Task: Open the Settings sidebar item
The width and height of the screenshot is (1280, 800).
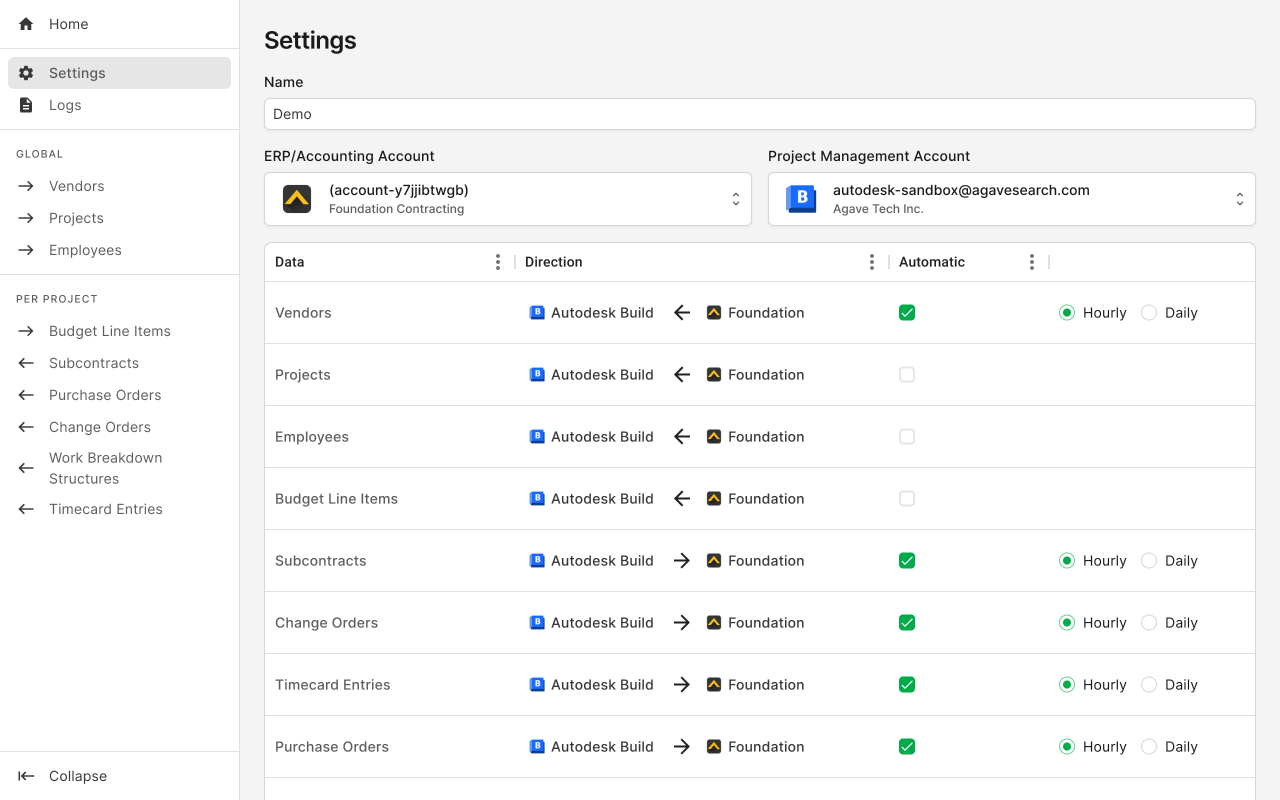Action: pyautogui.click(x=119, y=73)
